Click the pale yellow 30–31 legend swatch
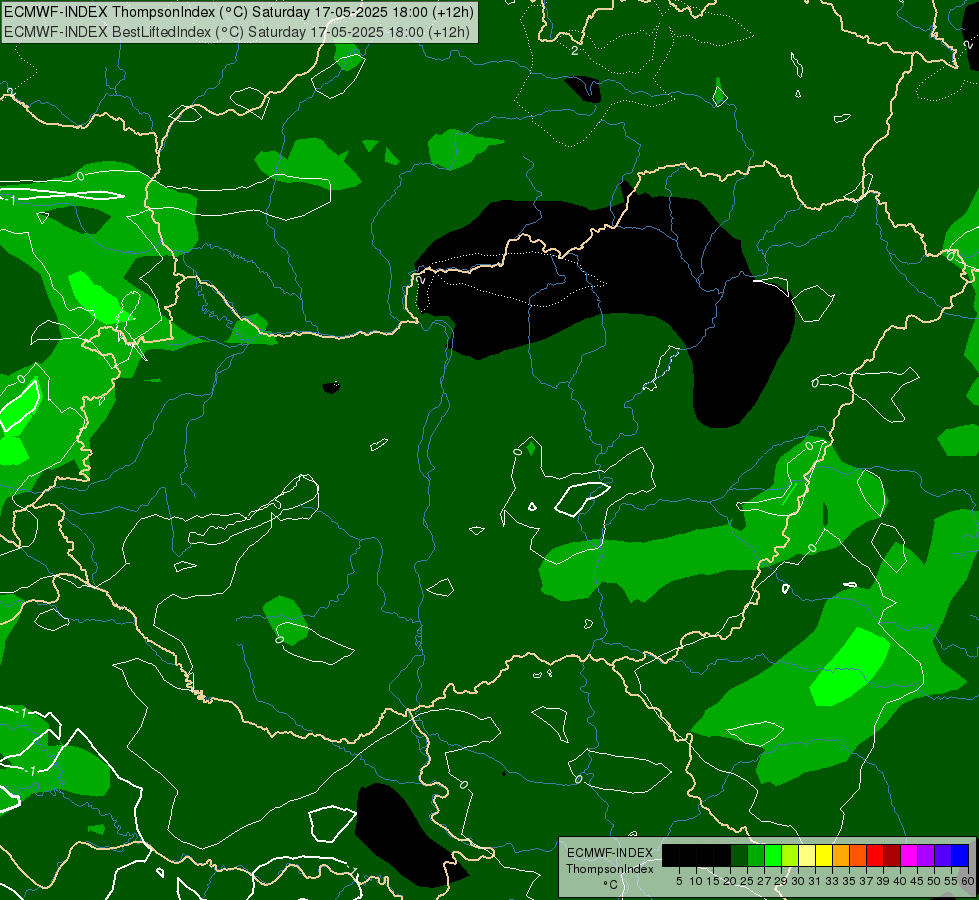This screenshot has height=900, width=979. [x=807, y=855]
